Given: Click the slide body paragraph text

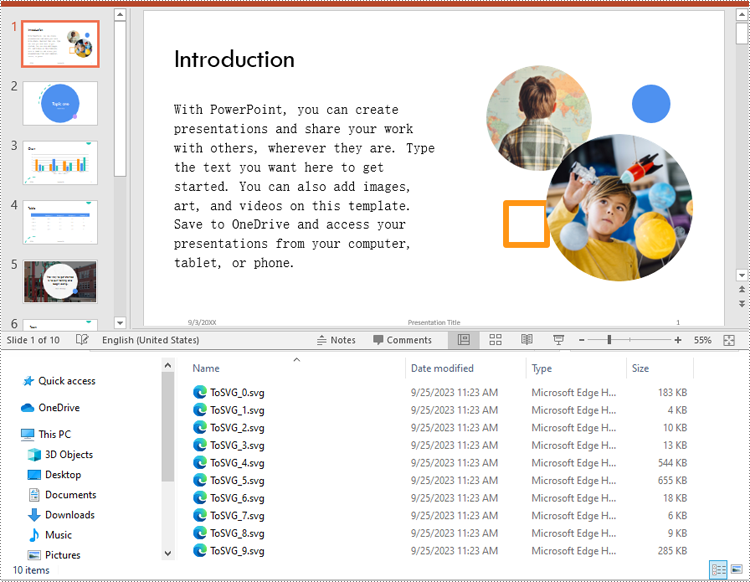Looking at the screenshot, I should [x=304, y=186].
